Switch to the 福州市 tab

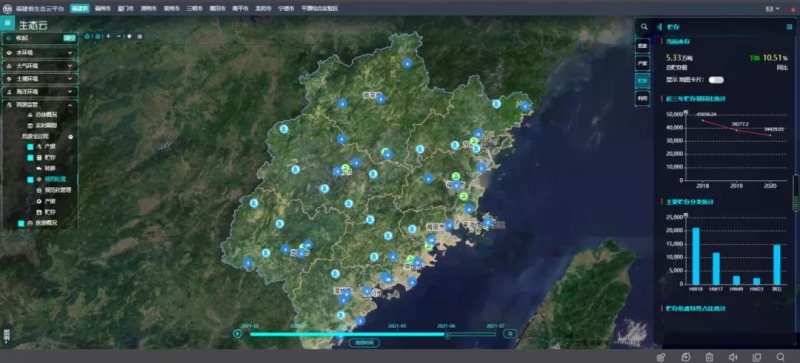[x=102, y=9]
